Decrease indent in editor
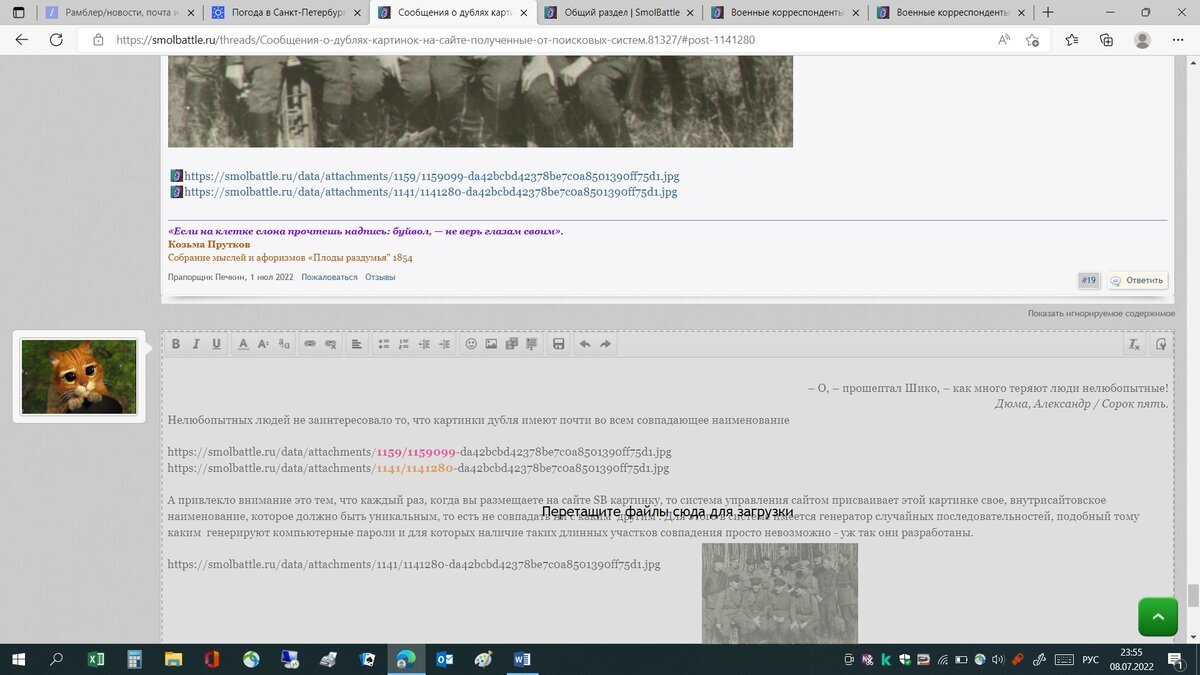The height and width of the screenshot is (675, 1200). (x=424, y=344)
